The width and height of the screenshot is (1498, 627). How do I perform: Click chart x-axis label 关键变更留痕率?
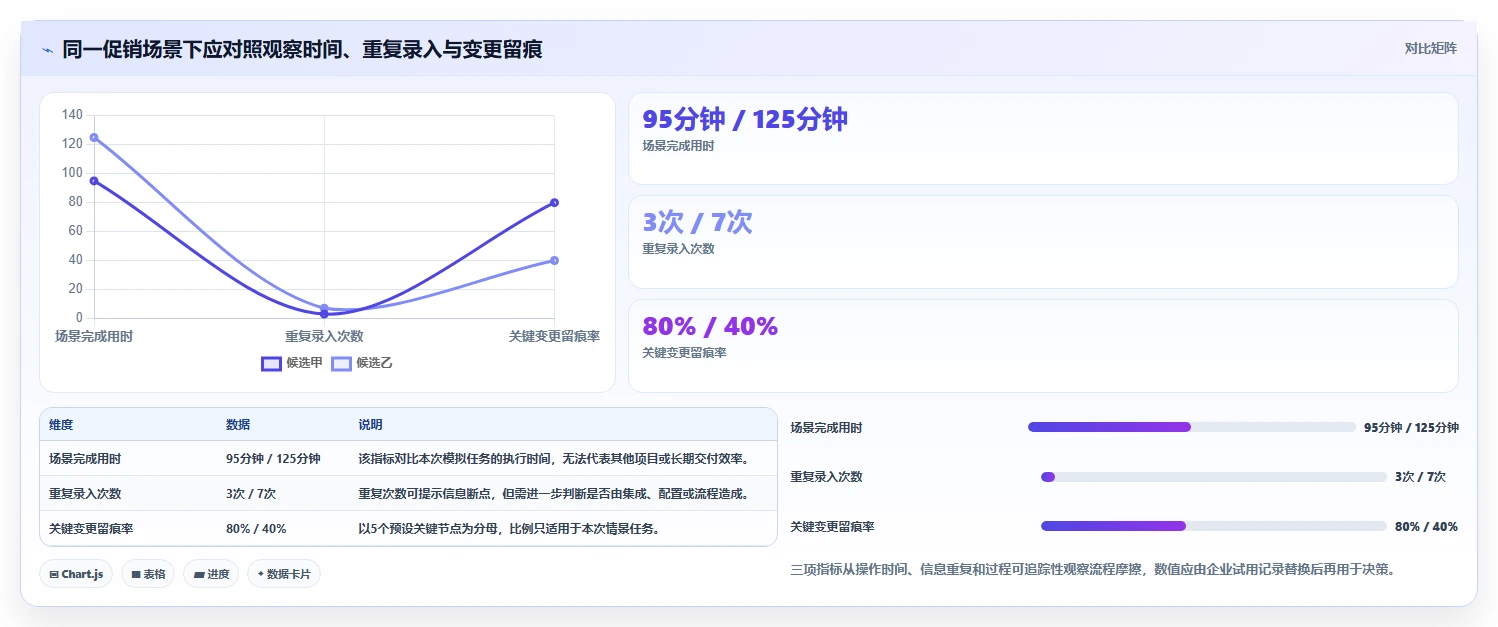pos(554,337)
